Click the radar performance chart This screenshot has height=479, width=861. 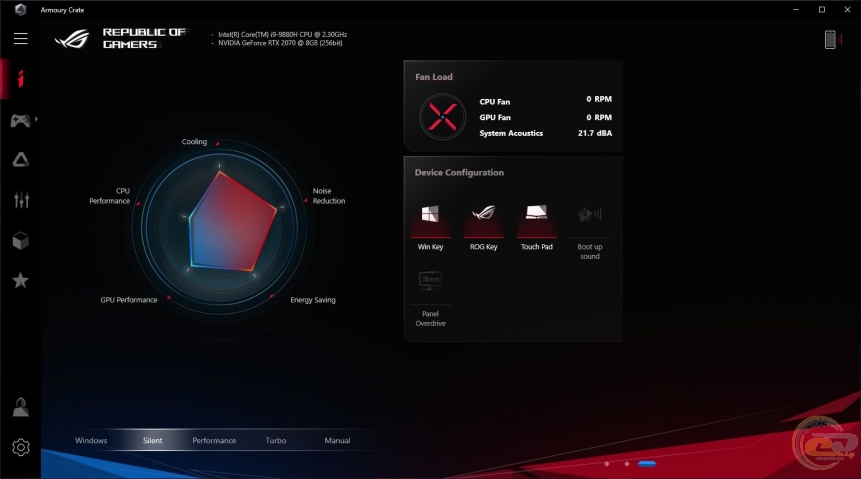point(220,226)
